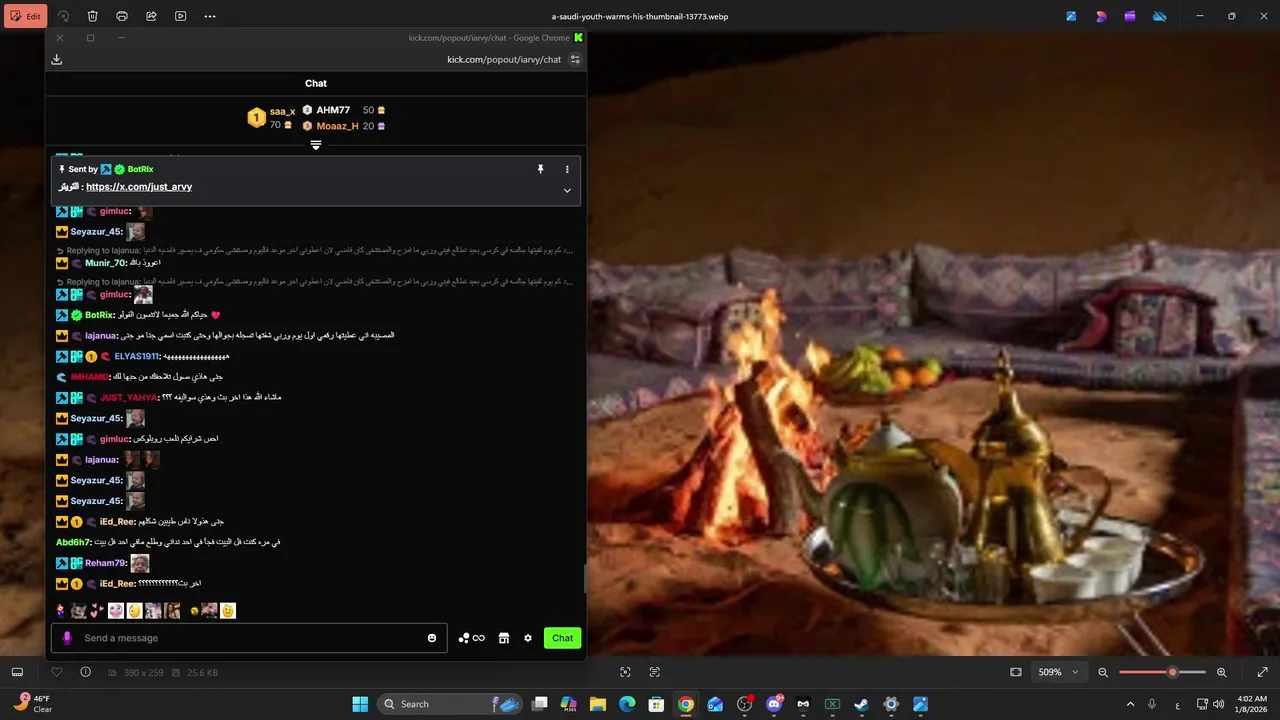Viewport: 1280px width, 720px height.
Task: Rotate the image in Photos toolbar
Action: point(63,16)
